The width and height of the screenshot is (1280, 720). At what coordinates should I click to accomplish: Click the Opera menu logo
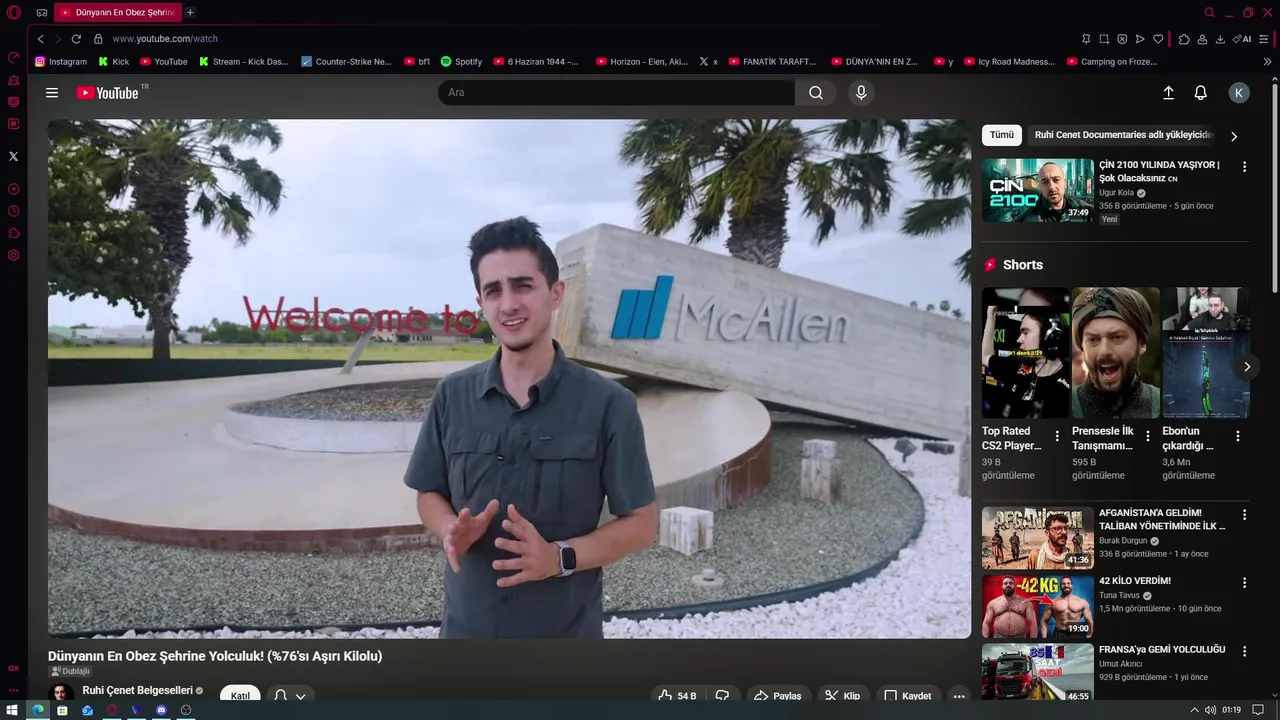point(14,13)
